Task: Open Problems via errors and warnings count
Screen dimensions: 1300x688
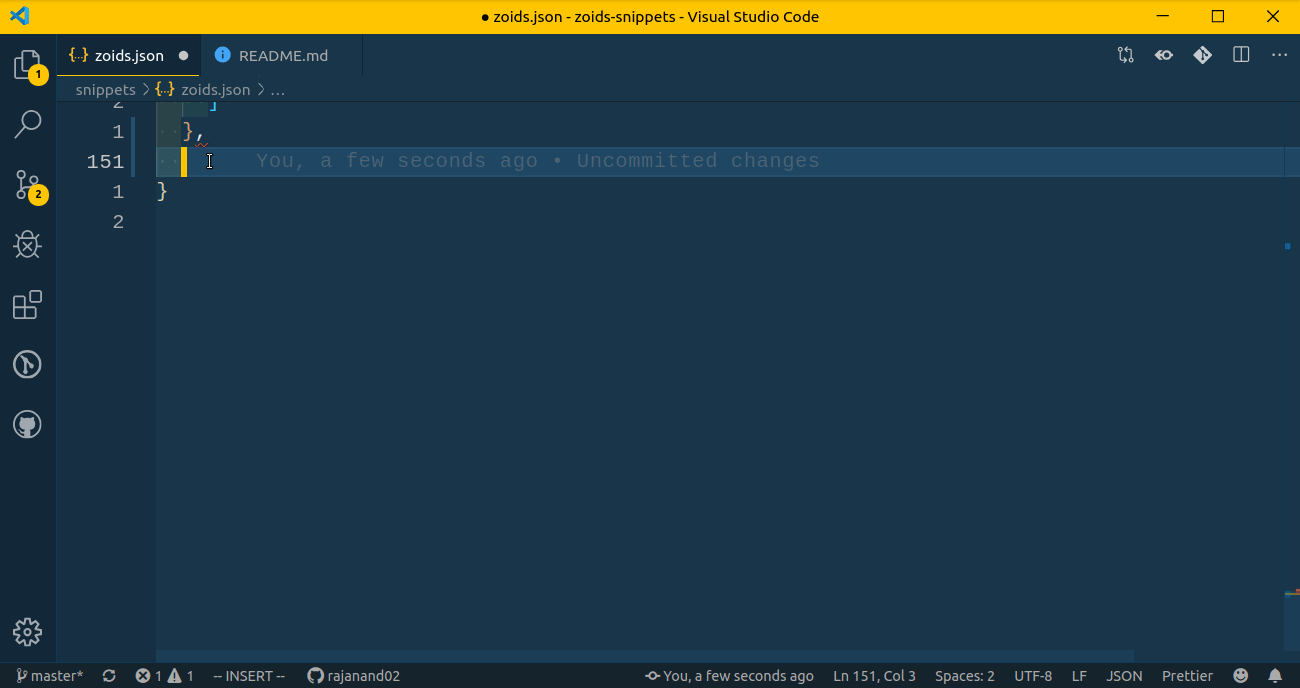Action: pyautogui.click(x=165, y=676)
